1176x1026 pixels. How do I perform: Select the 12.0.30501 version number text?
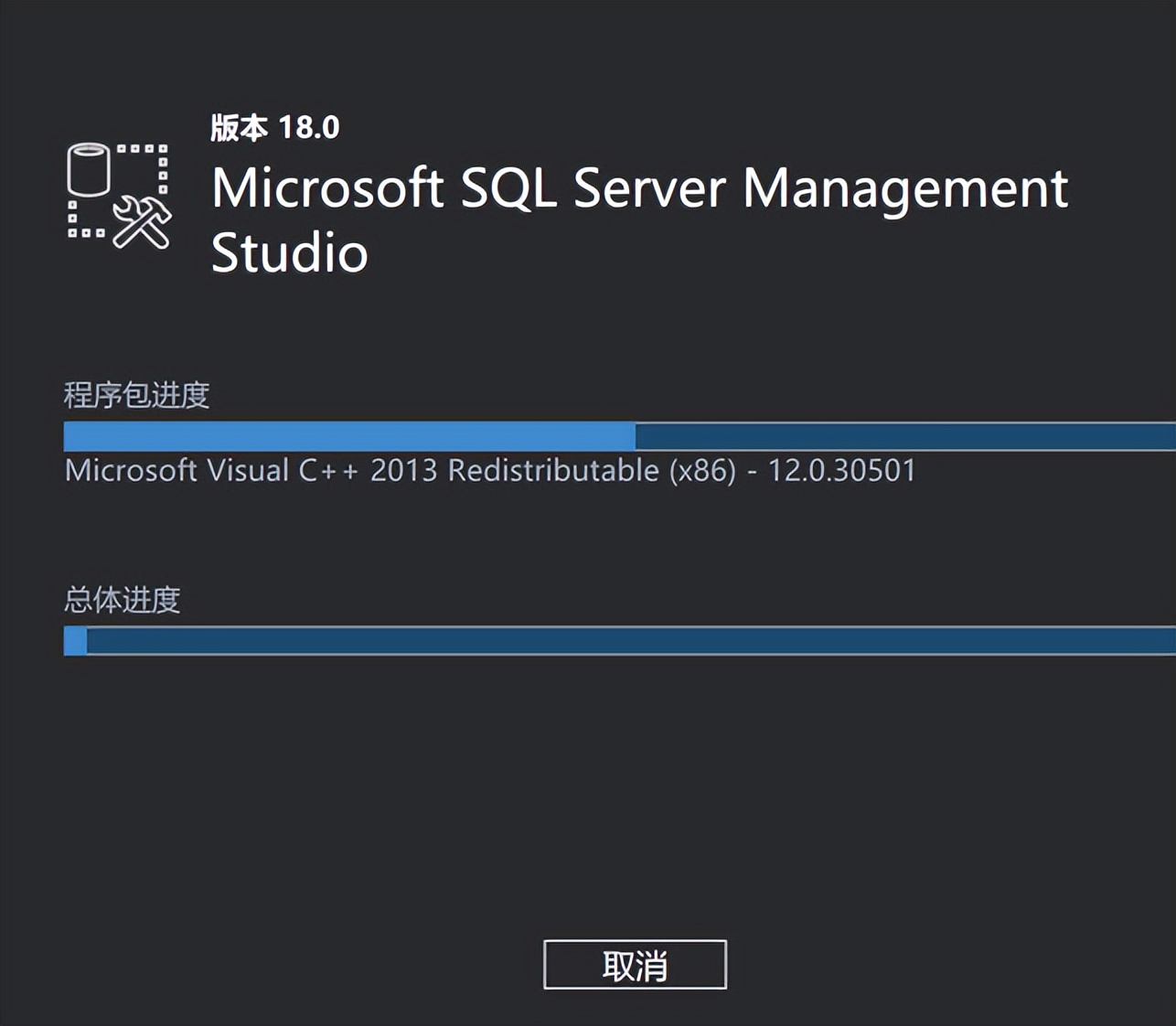click(x=842, y=471)
